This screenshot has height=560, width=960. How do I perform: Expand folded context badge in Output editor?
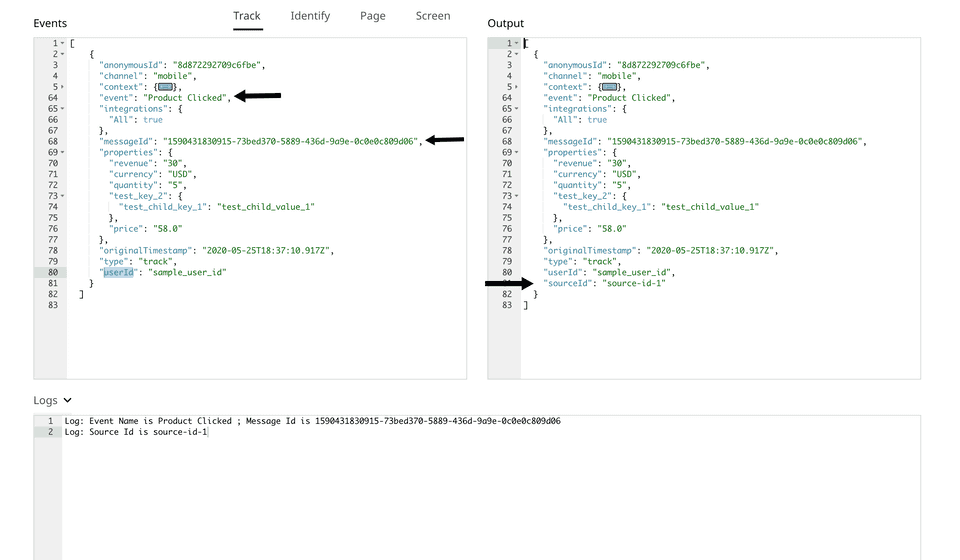[x=611, y=87]
